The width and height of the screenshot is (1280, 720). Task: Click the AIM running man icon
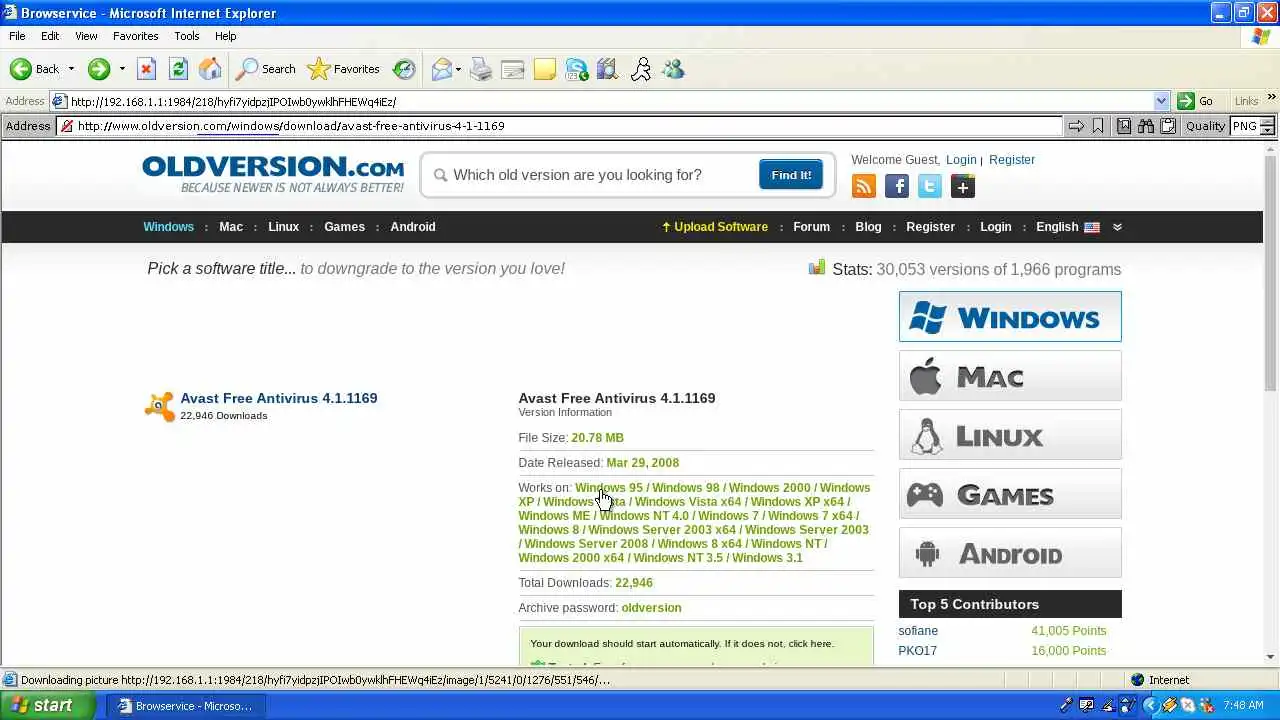641,69
